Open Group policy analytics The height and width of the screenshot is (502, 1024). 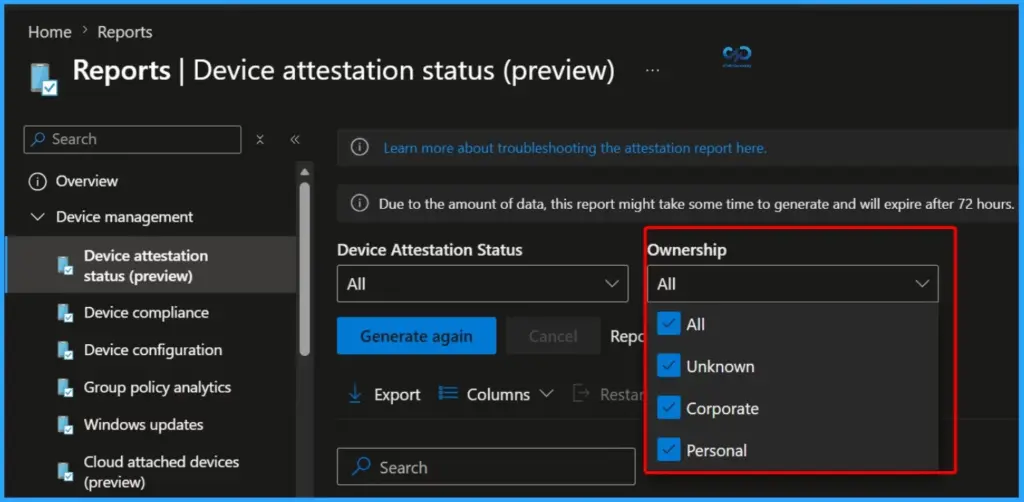point(157,387)
